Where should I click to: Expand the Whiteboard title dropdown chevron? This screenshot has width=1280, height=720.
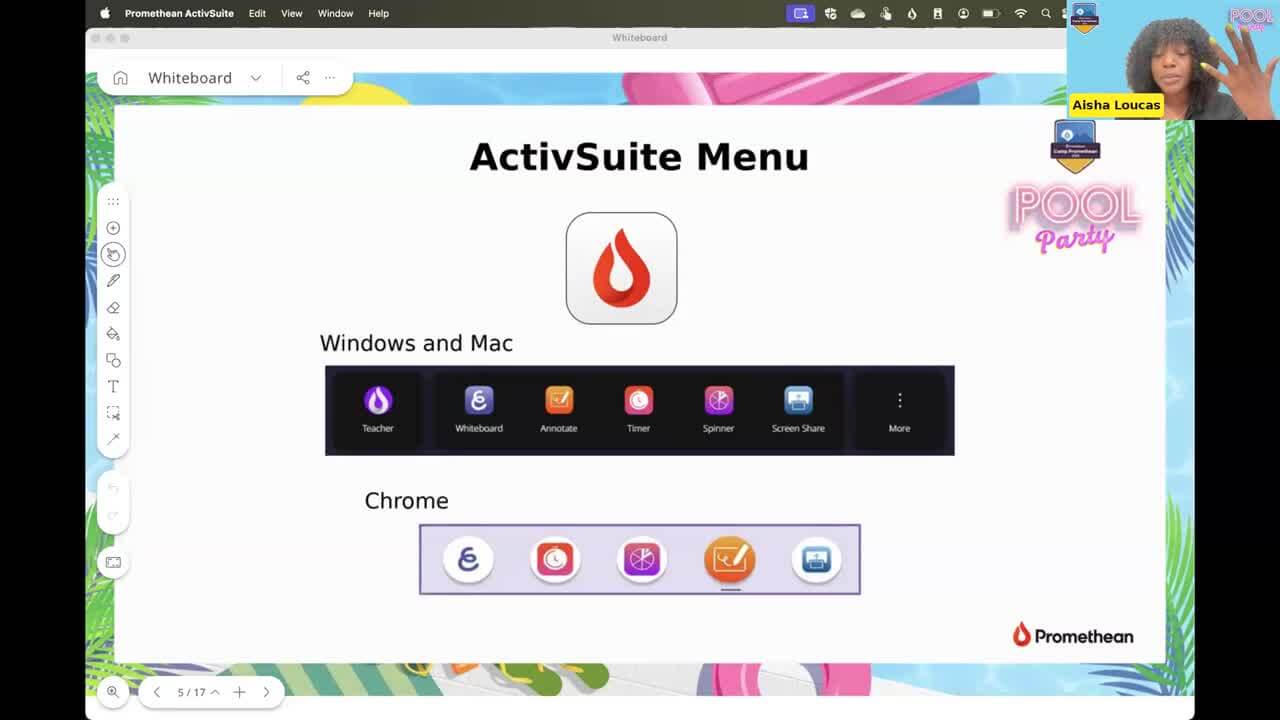256,78
